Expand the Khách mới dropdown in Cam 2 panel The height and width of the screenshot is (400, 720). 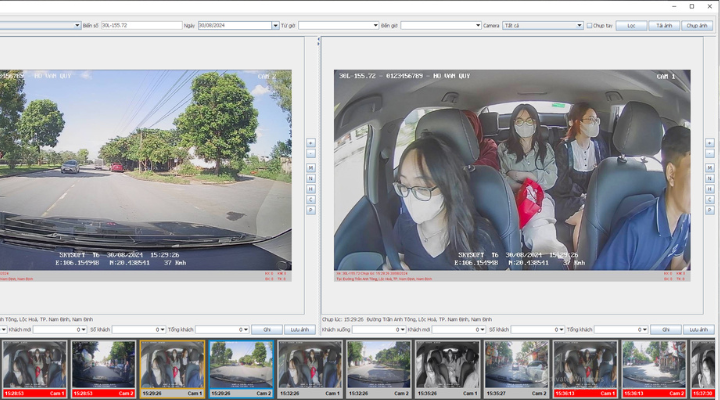83,330
